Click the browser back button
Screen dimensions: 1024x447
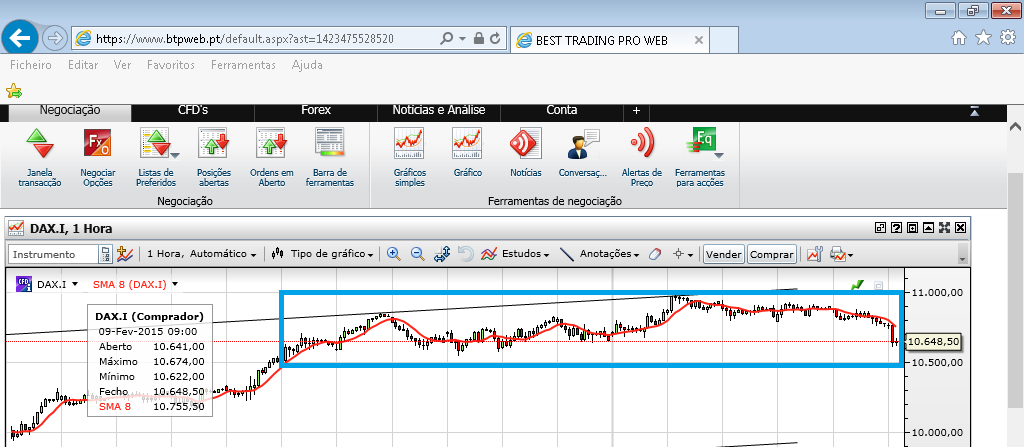(x=20, y=38)
